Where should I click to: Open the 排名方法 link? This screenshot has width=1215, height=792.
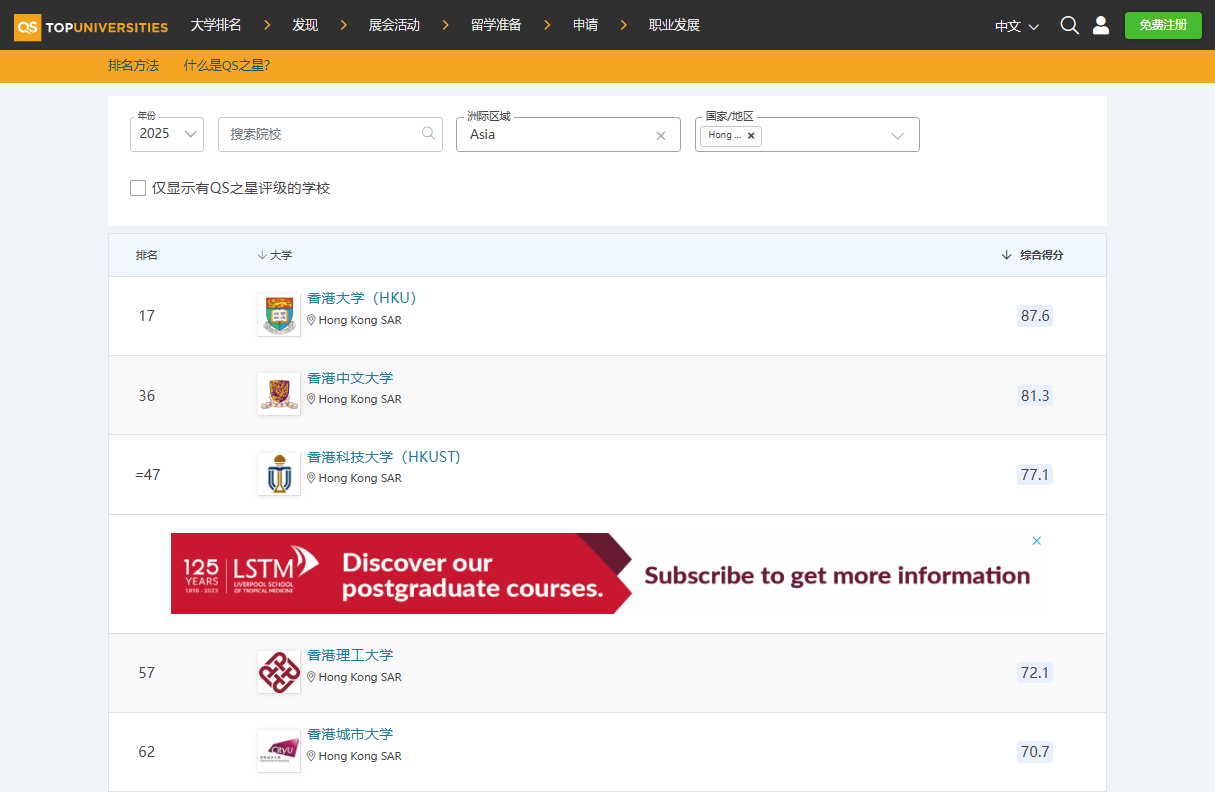coord(133,66)
